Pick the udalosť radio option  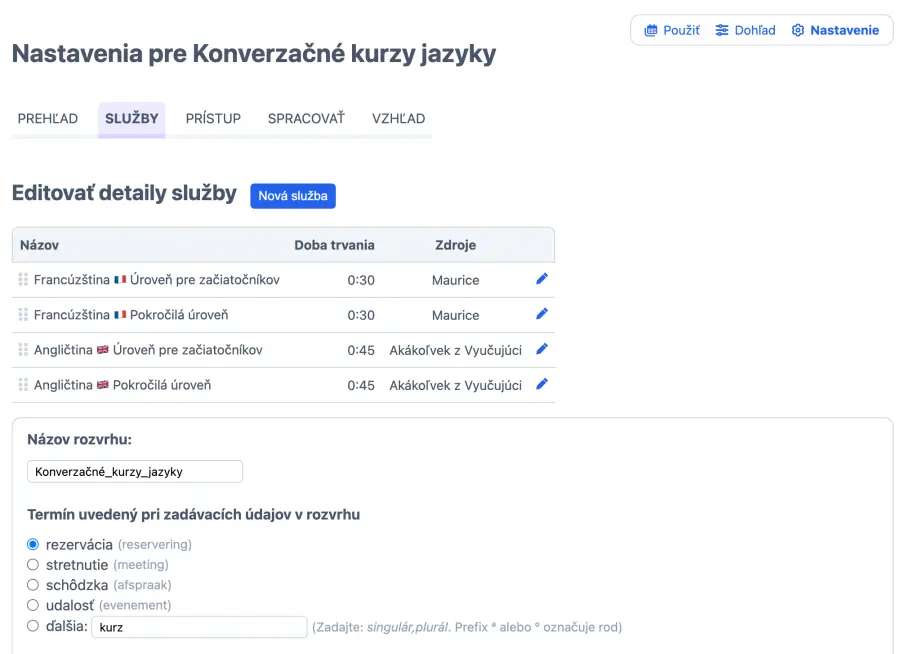coord(33,605)
